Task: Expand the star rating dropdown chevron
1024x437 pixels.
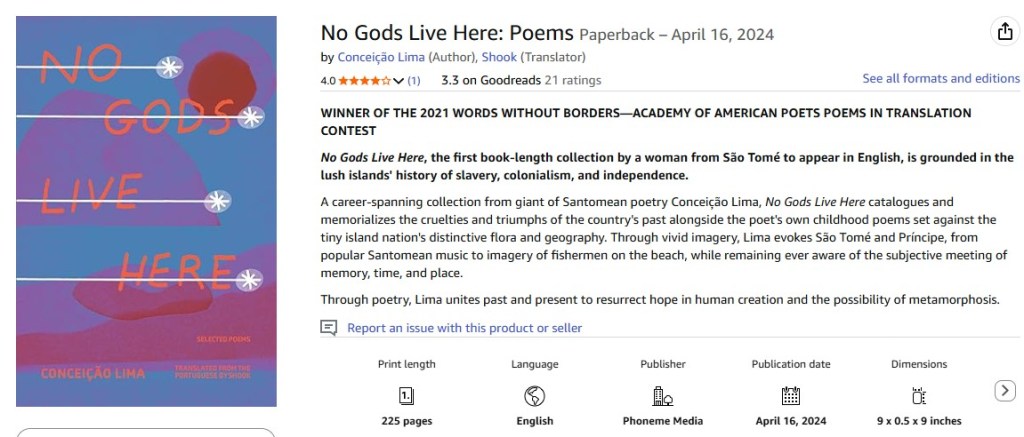Action: pyautogui.click(x=399, y=80)
